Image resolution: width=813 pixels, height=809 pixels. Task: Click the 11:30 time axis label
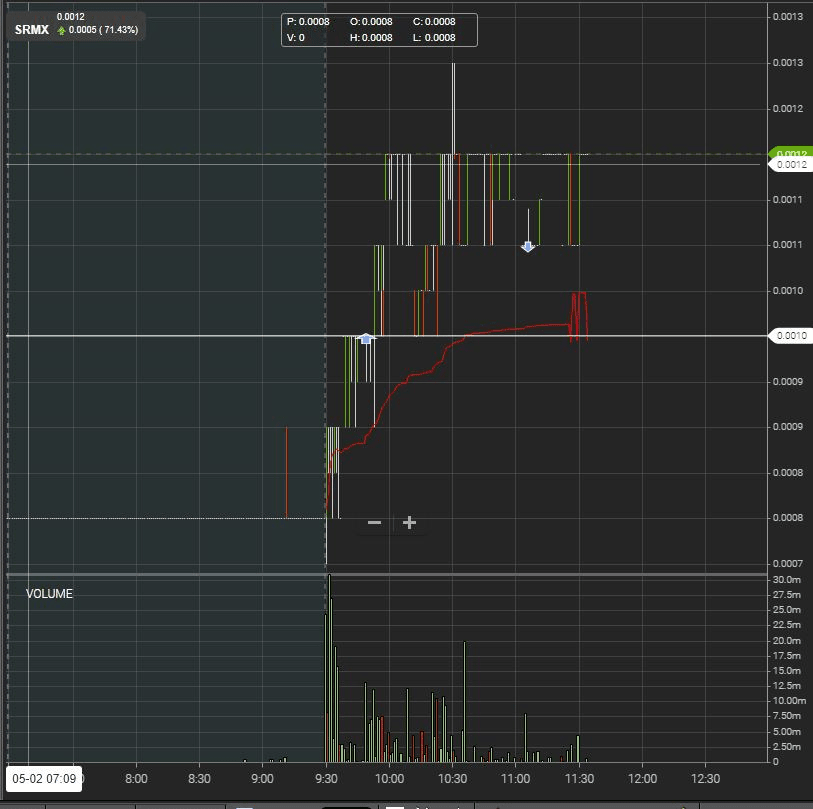pyautogui.click(x=579, y=779)
